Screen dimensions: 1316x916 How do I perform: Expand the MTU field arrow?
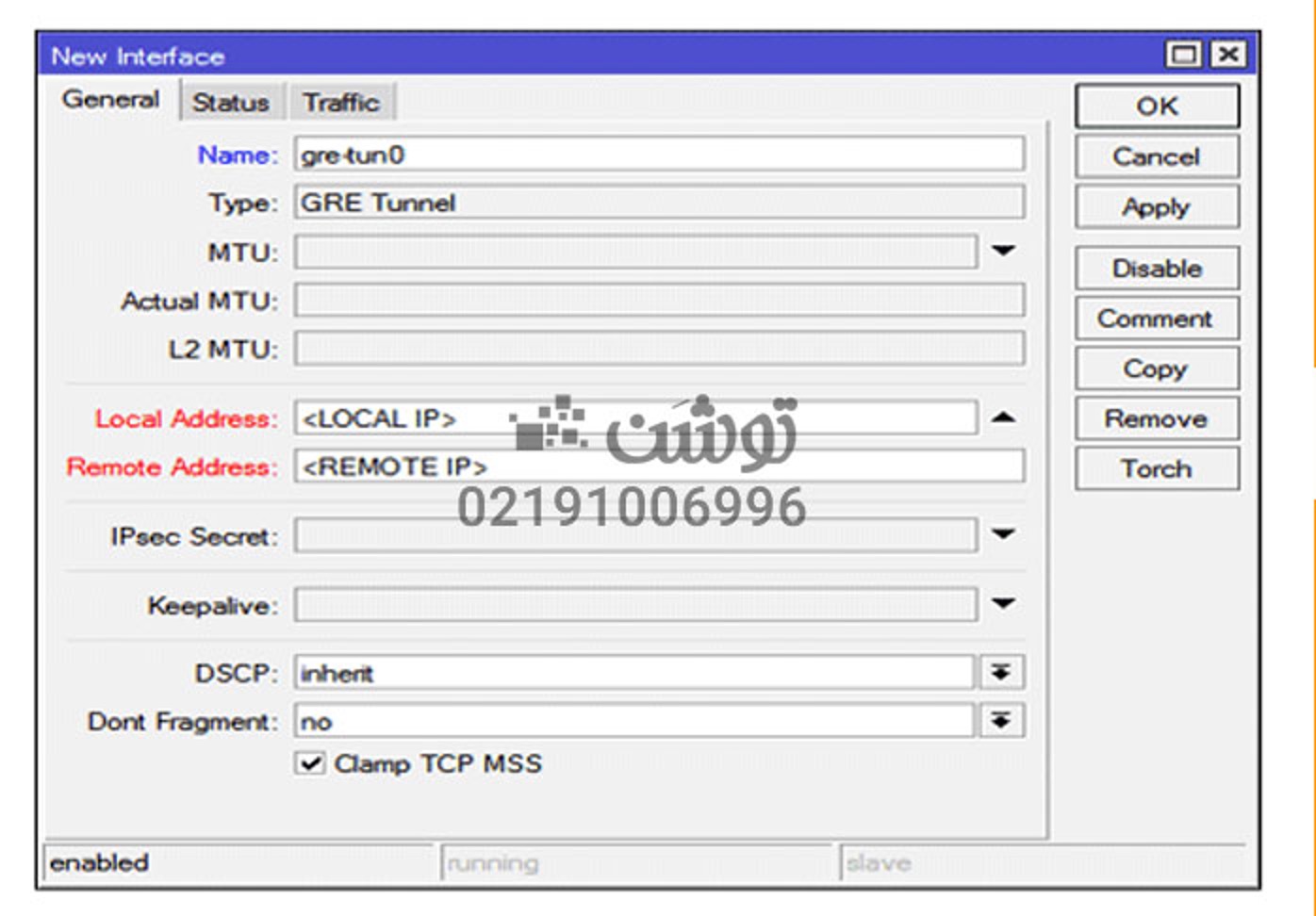point(1003,251)
